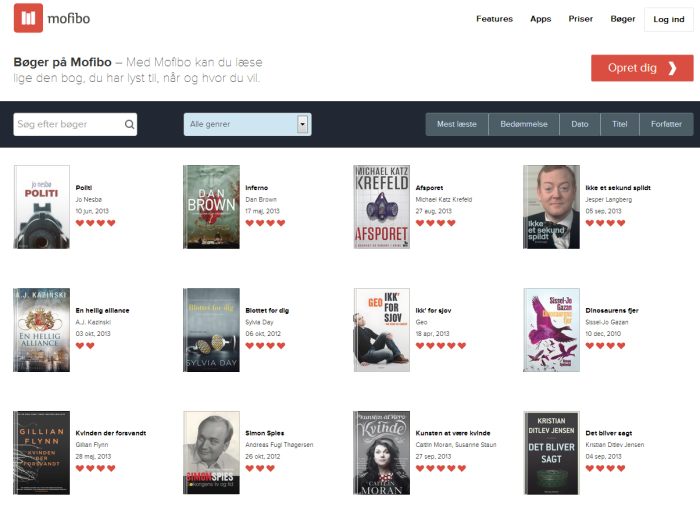
Task: Click the Det bliver sagt title
Action: [x=608, y=433]
